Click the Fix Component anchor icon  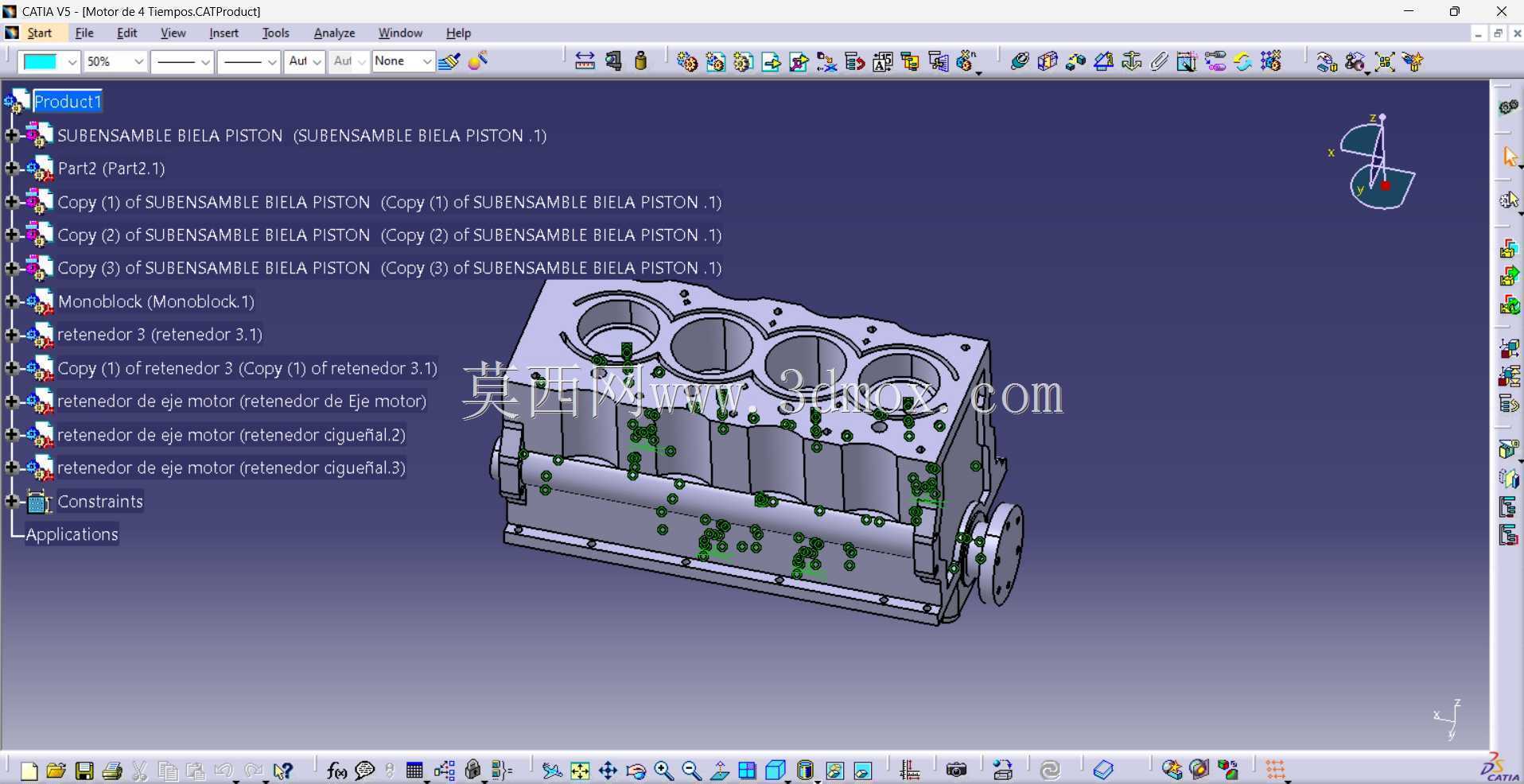pyautogui.click(x=1131, y=61)
